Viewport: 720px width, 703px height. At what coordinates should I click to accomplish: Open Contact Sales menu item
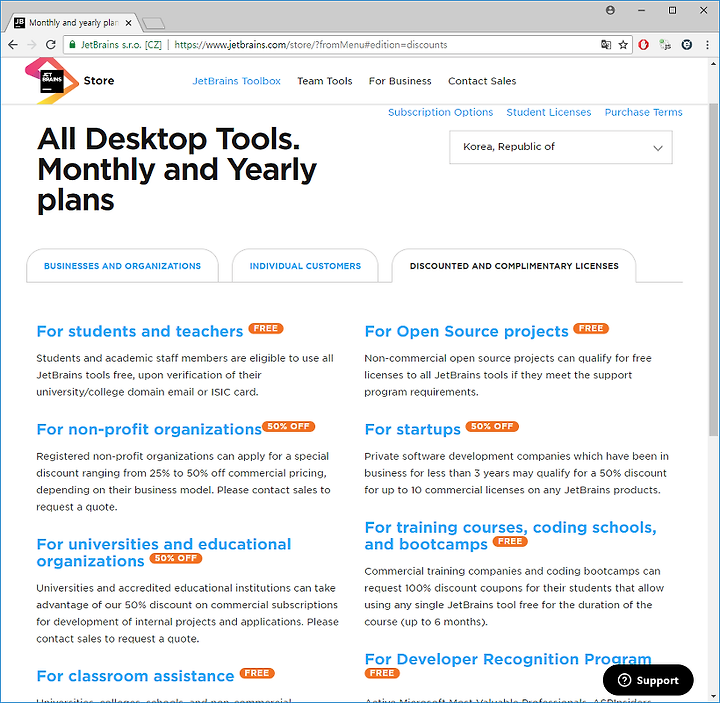point(482,81)
